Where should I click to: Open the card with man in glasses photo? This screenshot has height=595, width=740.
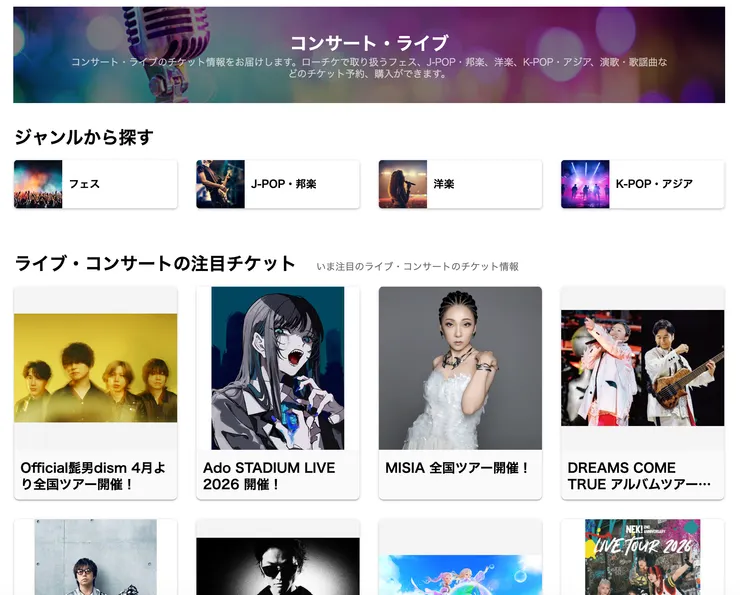coord(96,557)
